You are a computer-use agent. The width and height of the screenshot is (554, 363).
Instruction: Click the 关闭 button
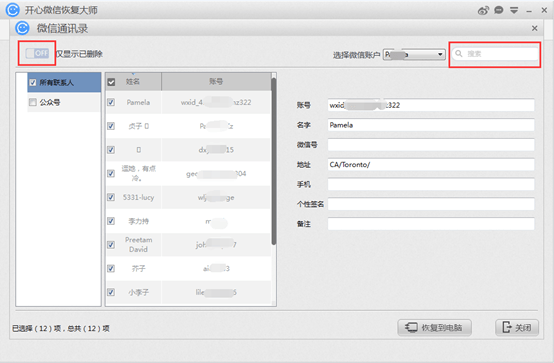pos(517,327)
